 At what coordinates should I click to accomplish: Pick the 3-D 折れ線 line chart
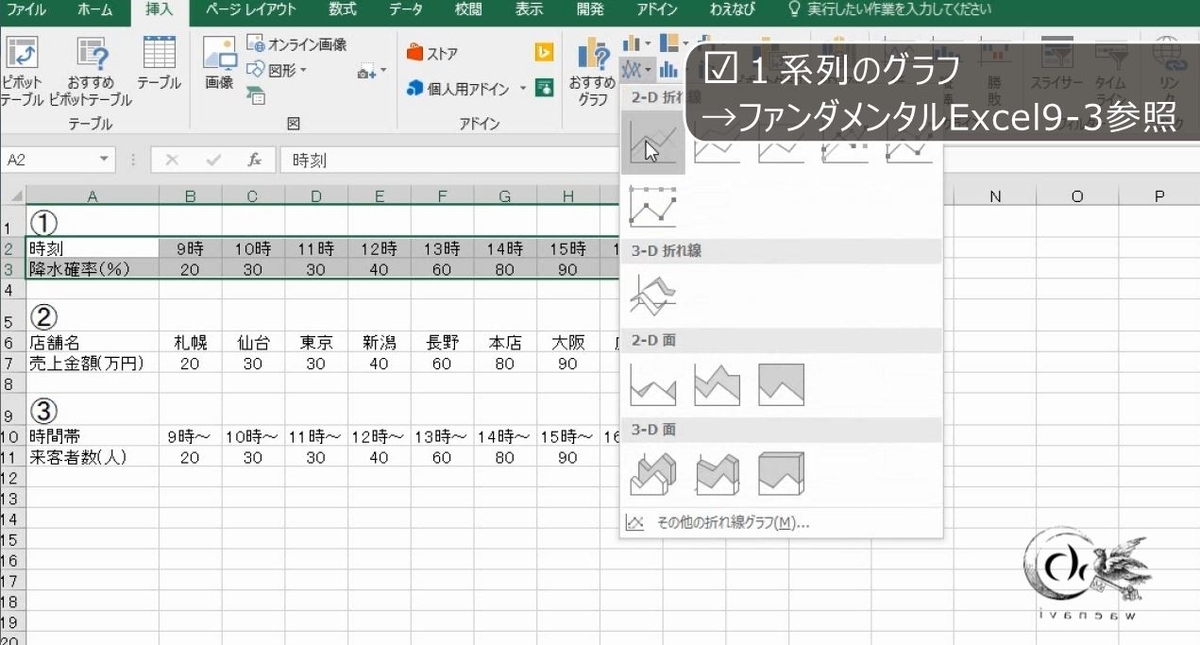[652, 295]
